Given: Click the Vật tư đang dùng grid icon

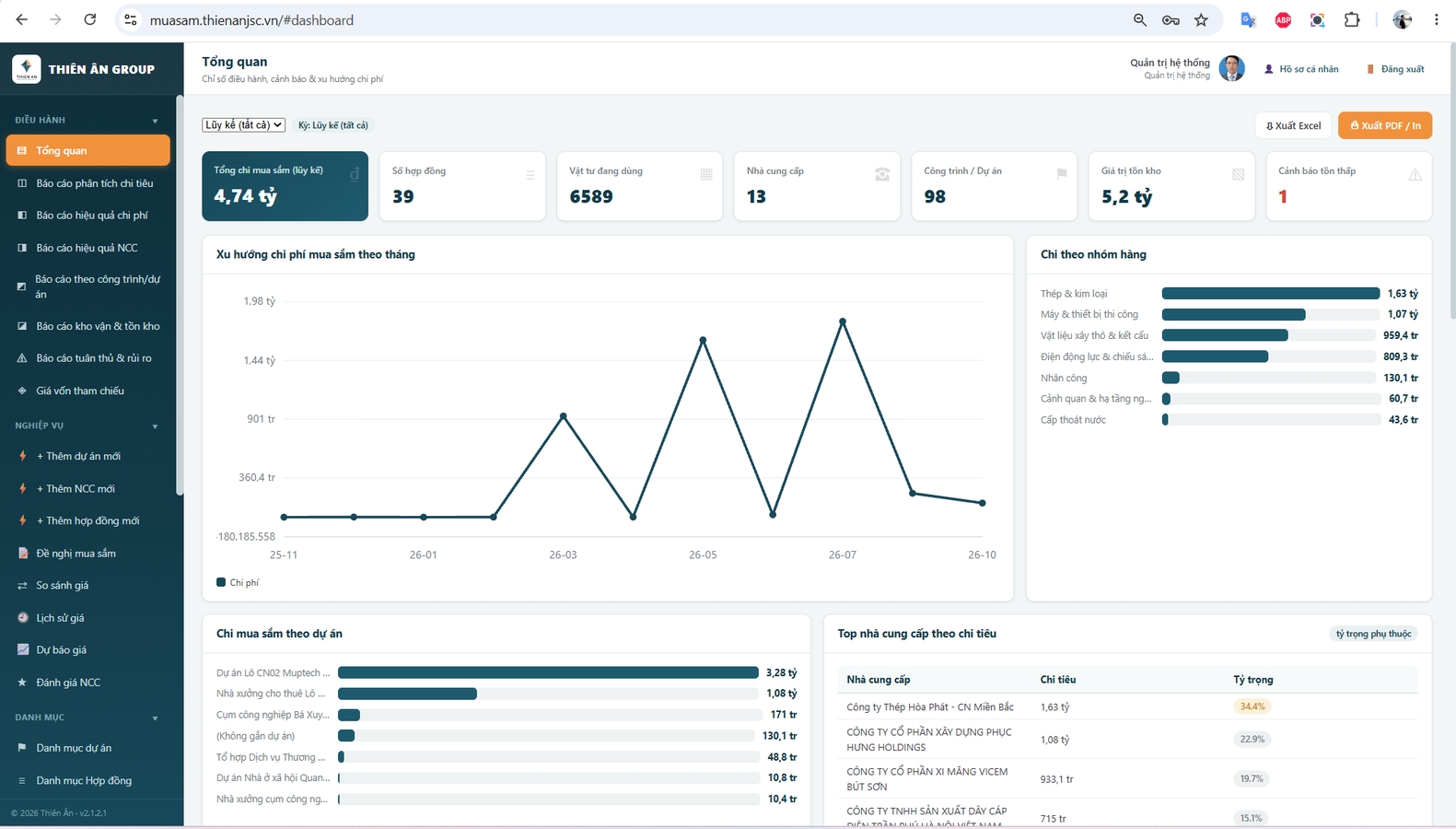Looking at the screenshot, I should click(x=706, y=174).
